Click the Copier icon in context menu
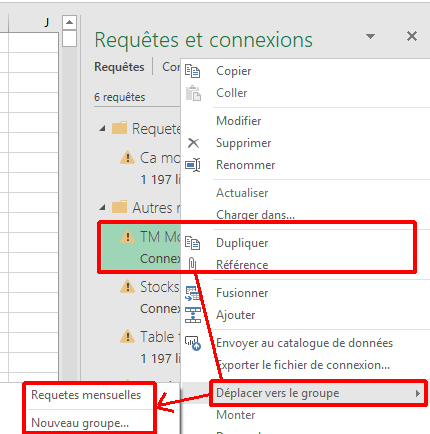 pyautogui.click(x=193, y=71)
